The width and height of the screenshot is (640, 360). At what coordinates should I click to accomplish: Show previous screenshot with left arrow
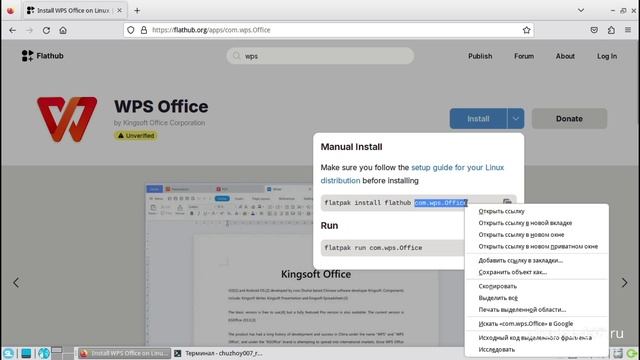16,282
